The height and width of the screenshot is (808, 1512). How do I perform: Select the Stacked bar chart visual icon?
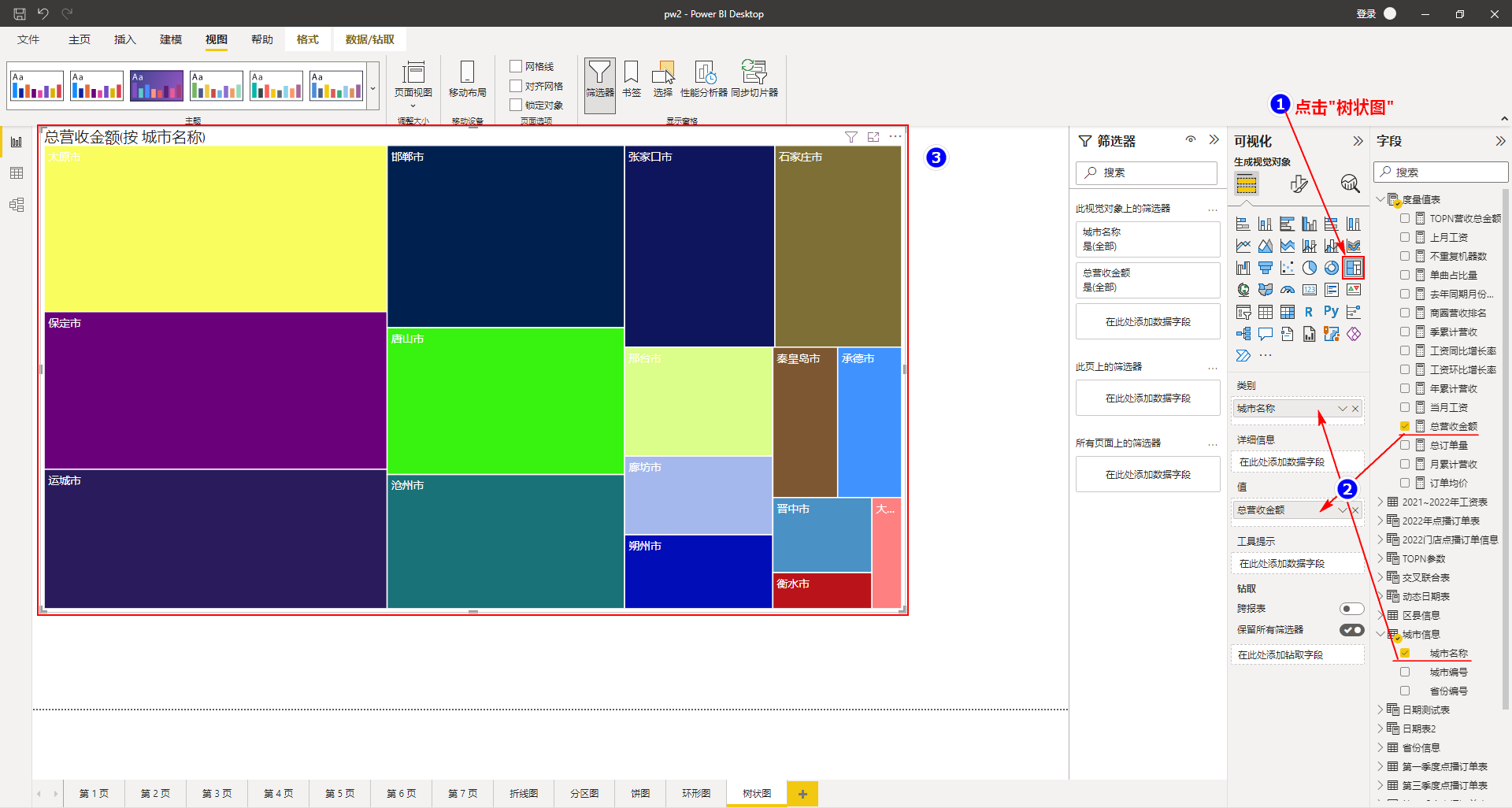click(1243, 224)
